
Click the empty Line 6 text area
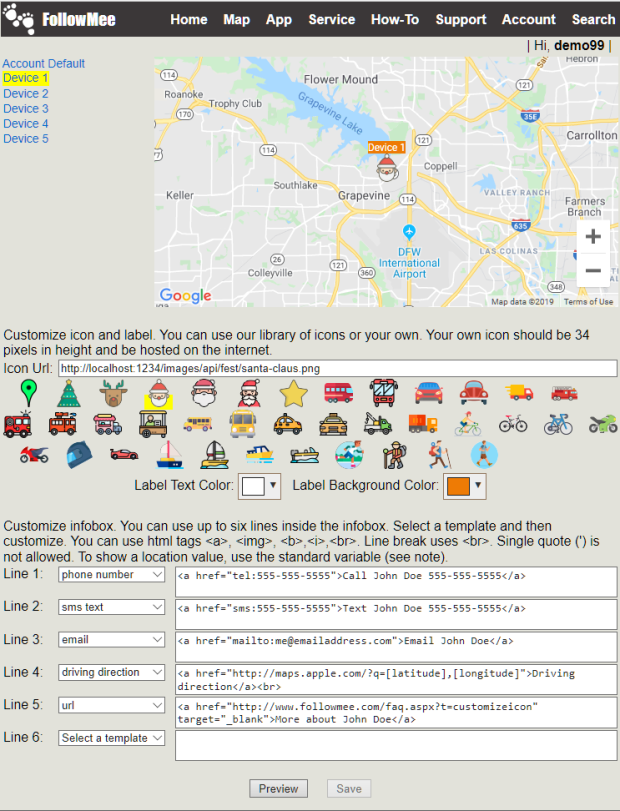pos(396,745)
